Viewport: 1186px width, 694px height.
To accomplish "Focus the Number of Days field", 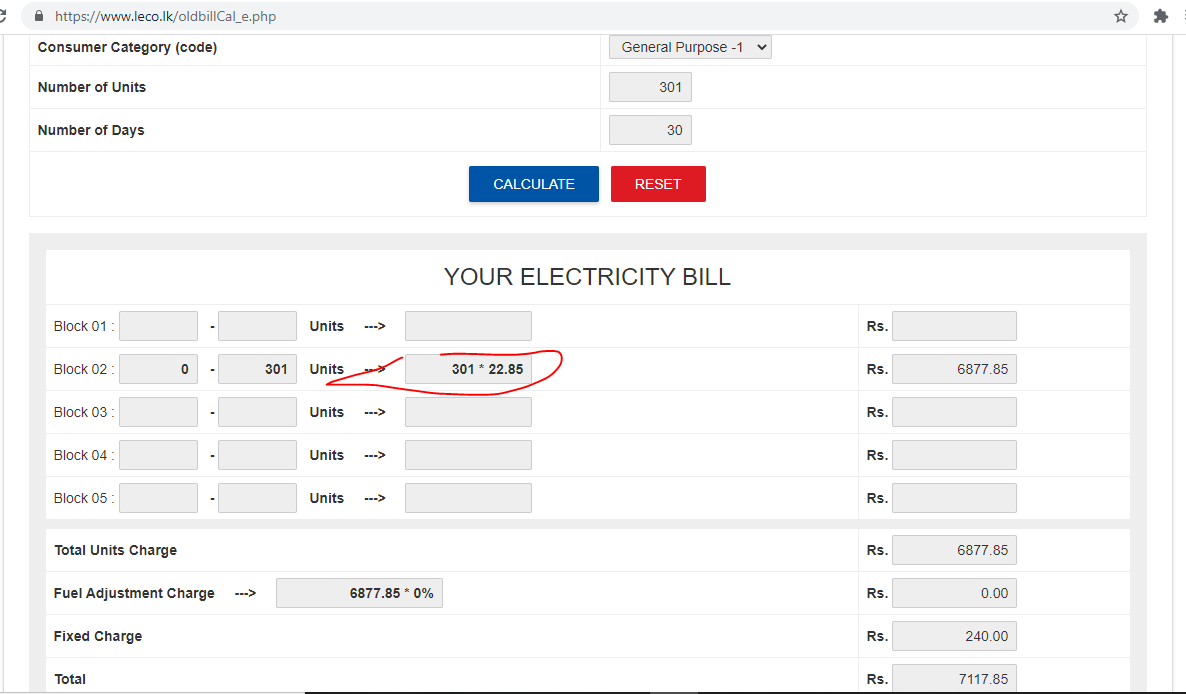I will (650, 130).
